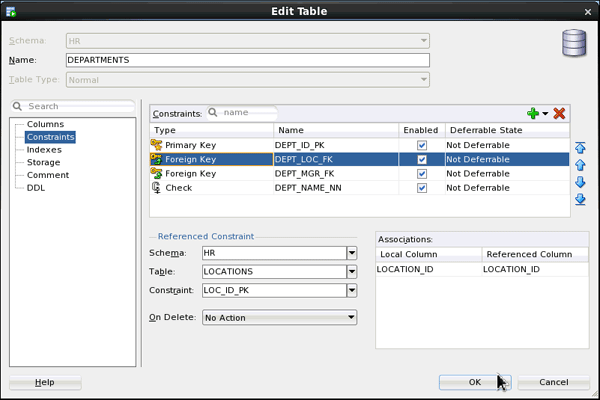Image resolution: width=600 pixels, height=400 pixels.
Task: Click the Cancel button
Action: point(553,382)
